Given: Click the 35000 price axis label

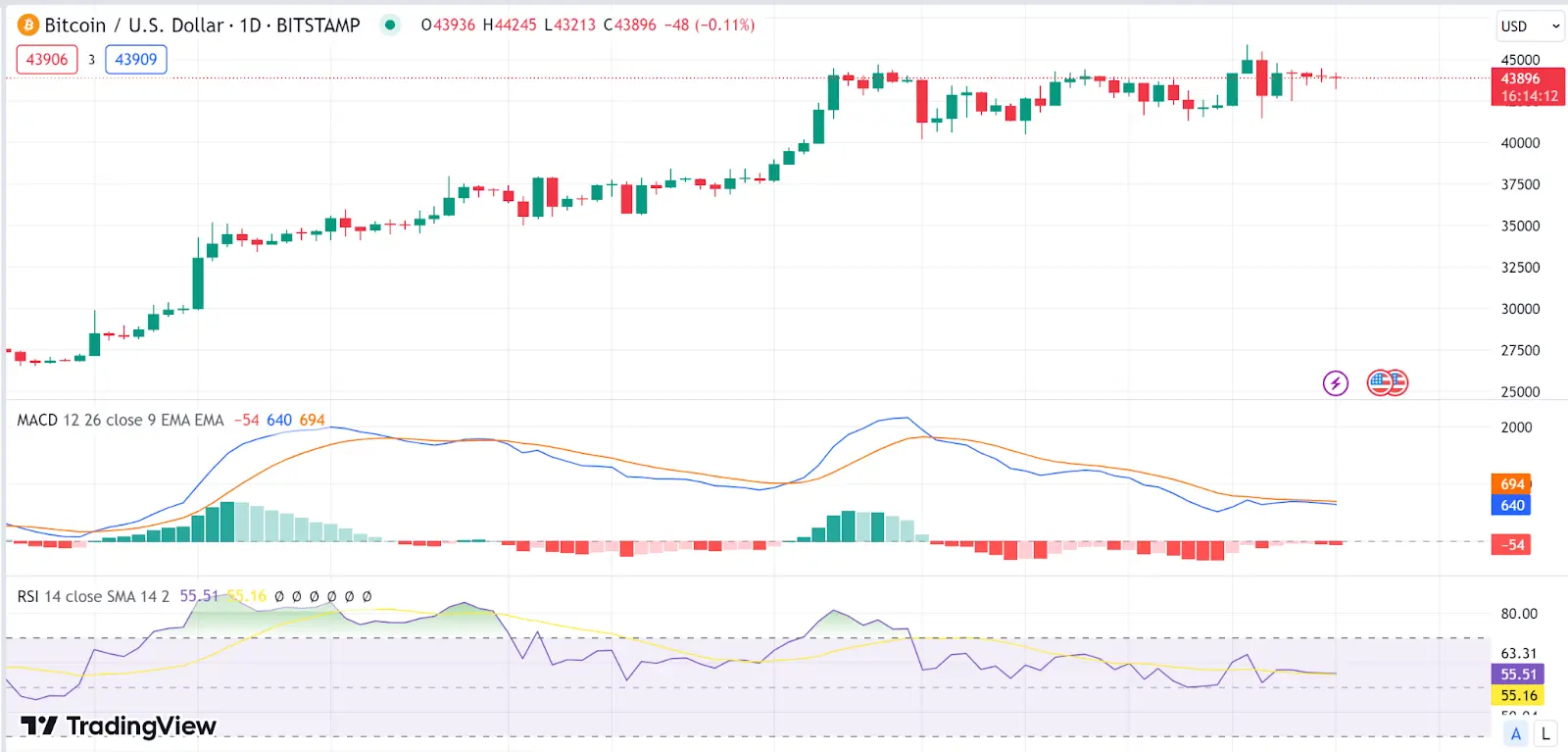Looking at the screenshot, I should click(1520, 226).
